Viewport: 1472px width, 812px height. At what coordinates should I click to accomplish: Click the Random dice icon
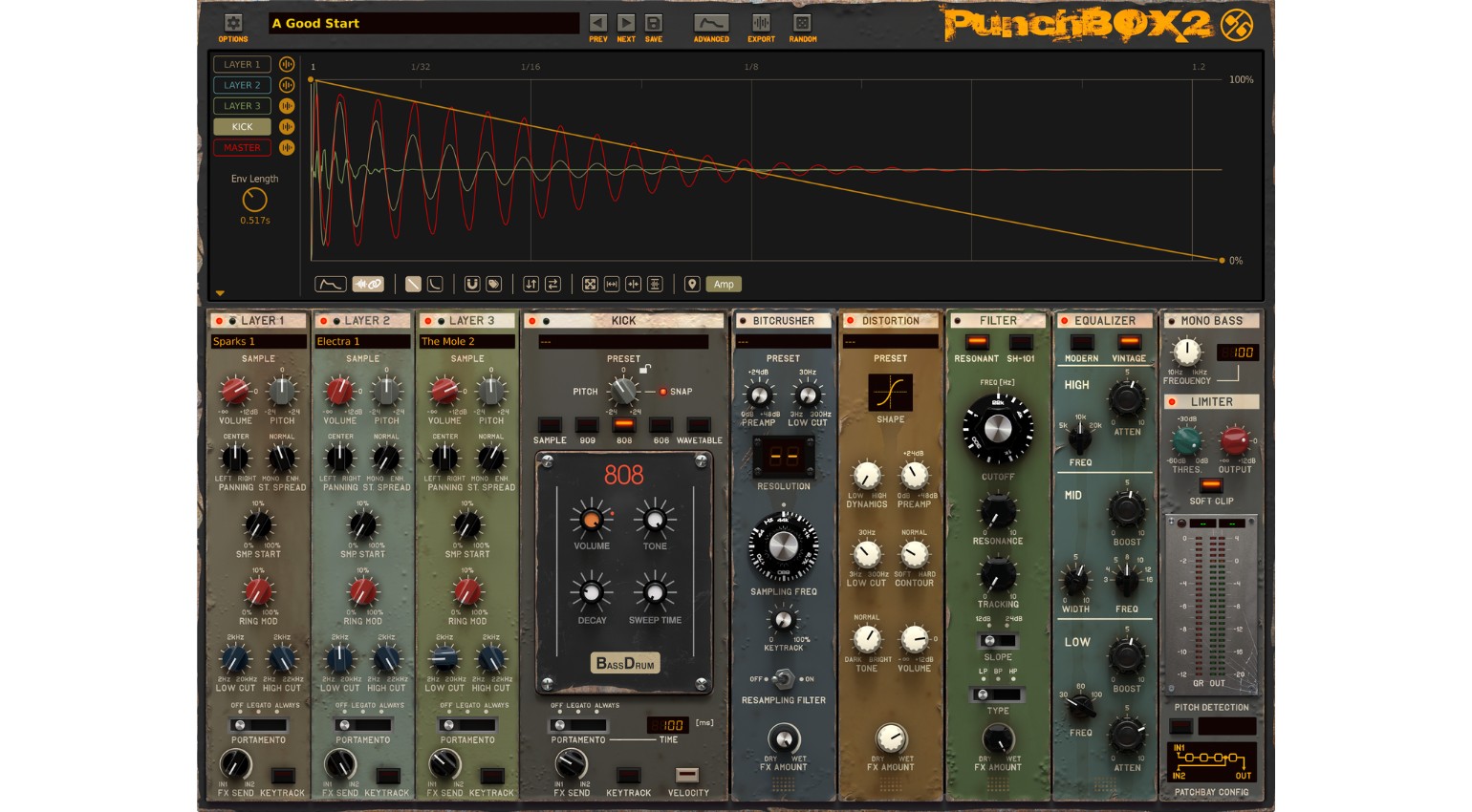pyautogui.click(x=802, y=23)
